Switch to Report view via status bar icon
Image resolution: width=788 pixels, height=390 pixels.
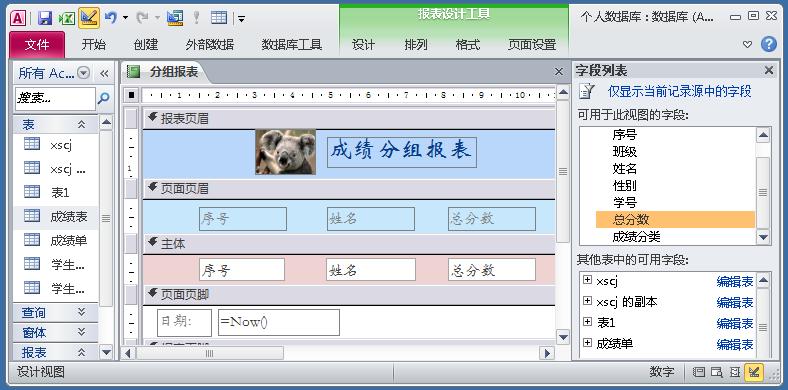point(699,372)
